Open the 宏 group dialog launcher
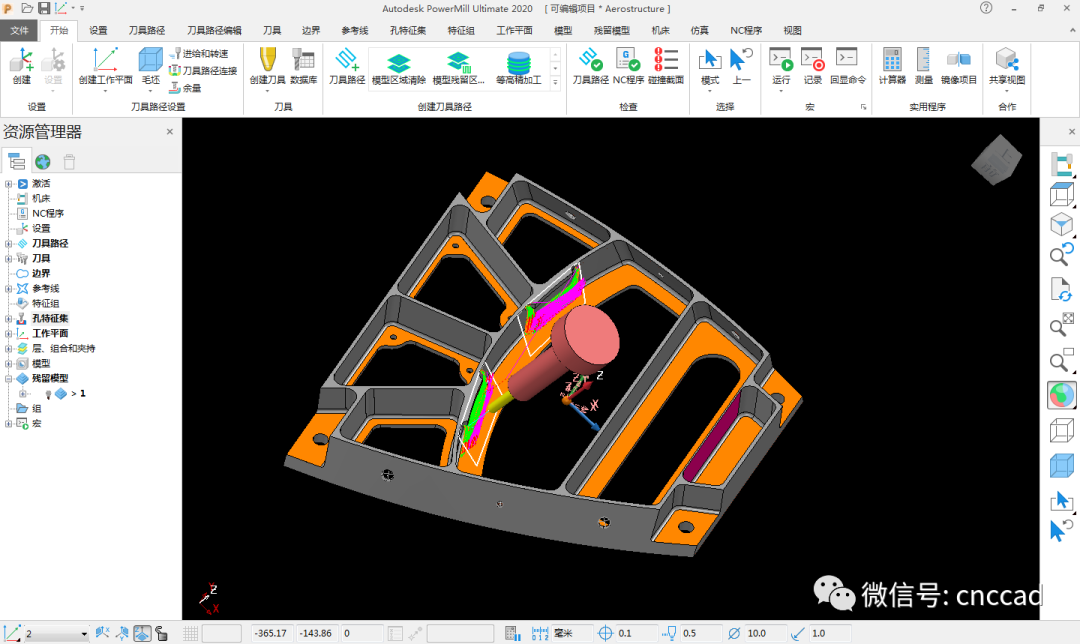1080x644 pixels. click(x=863, y=107)
